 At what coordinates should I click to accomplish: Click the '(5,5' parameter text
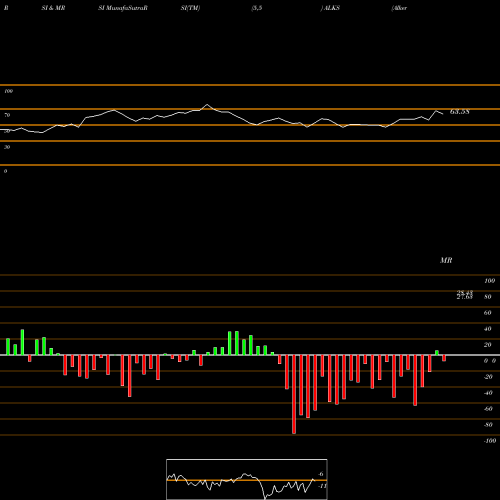click(x=257, y=8)
